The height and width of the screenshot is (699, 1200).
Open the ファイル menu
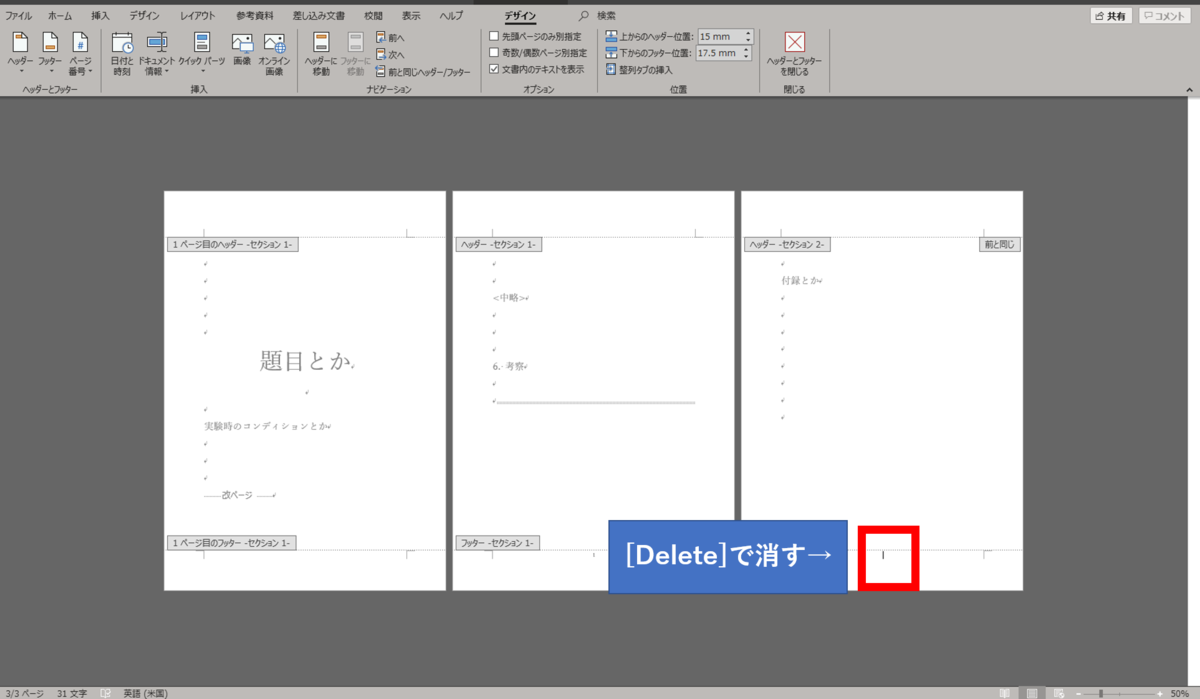click(19, 16)
